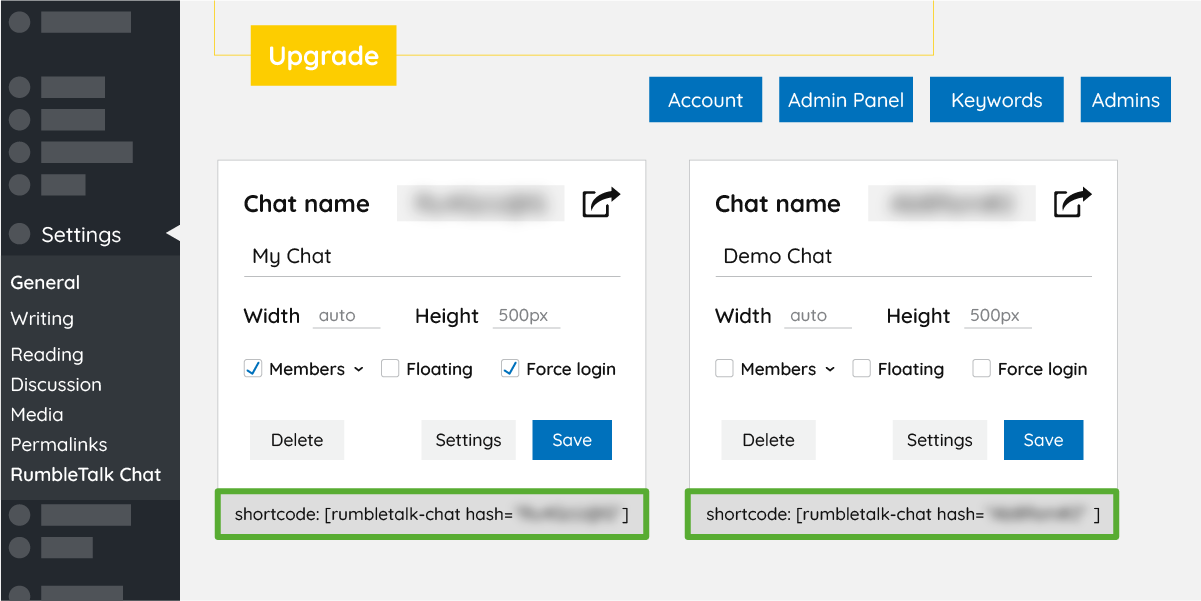Collapse the Settings submenu arrow

point(174,234)
